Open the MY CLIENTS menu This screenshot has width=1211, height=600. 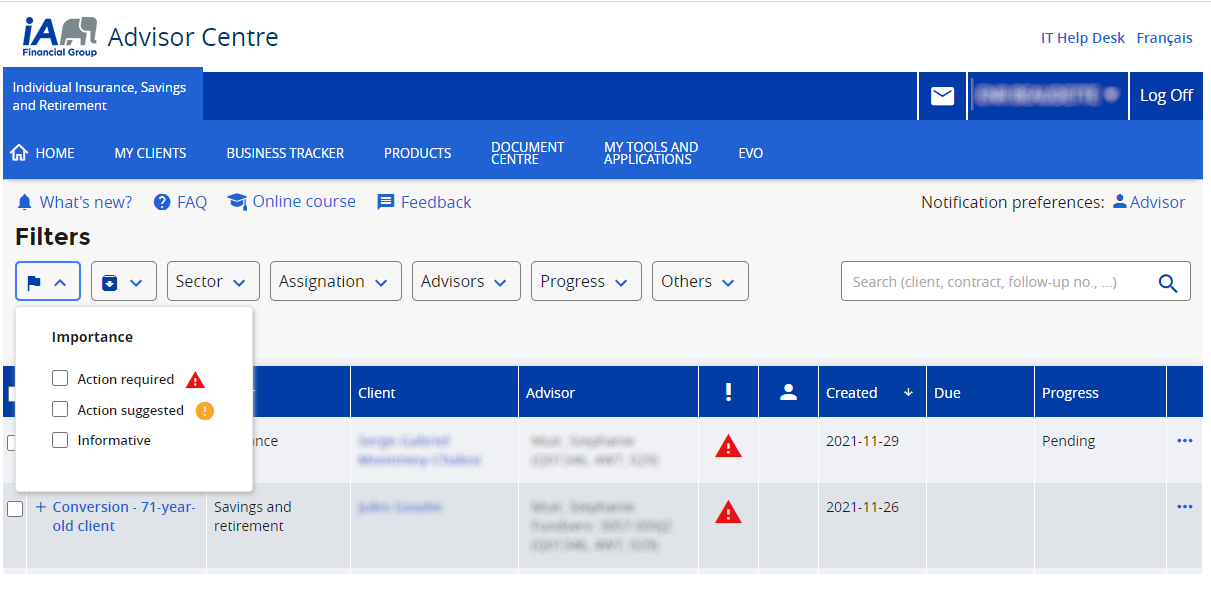click(x=150, y=153)
